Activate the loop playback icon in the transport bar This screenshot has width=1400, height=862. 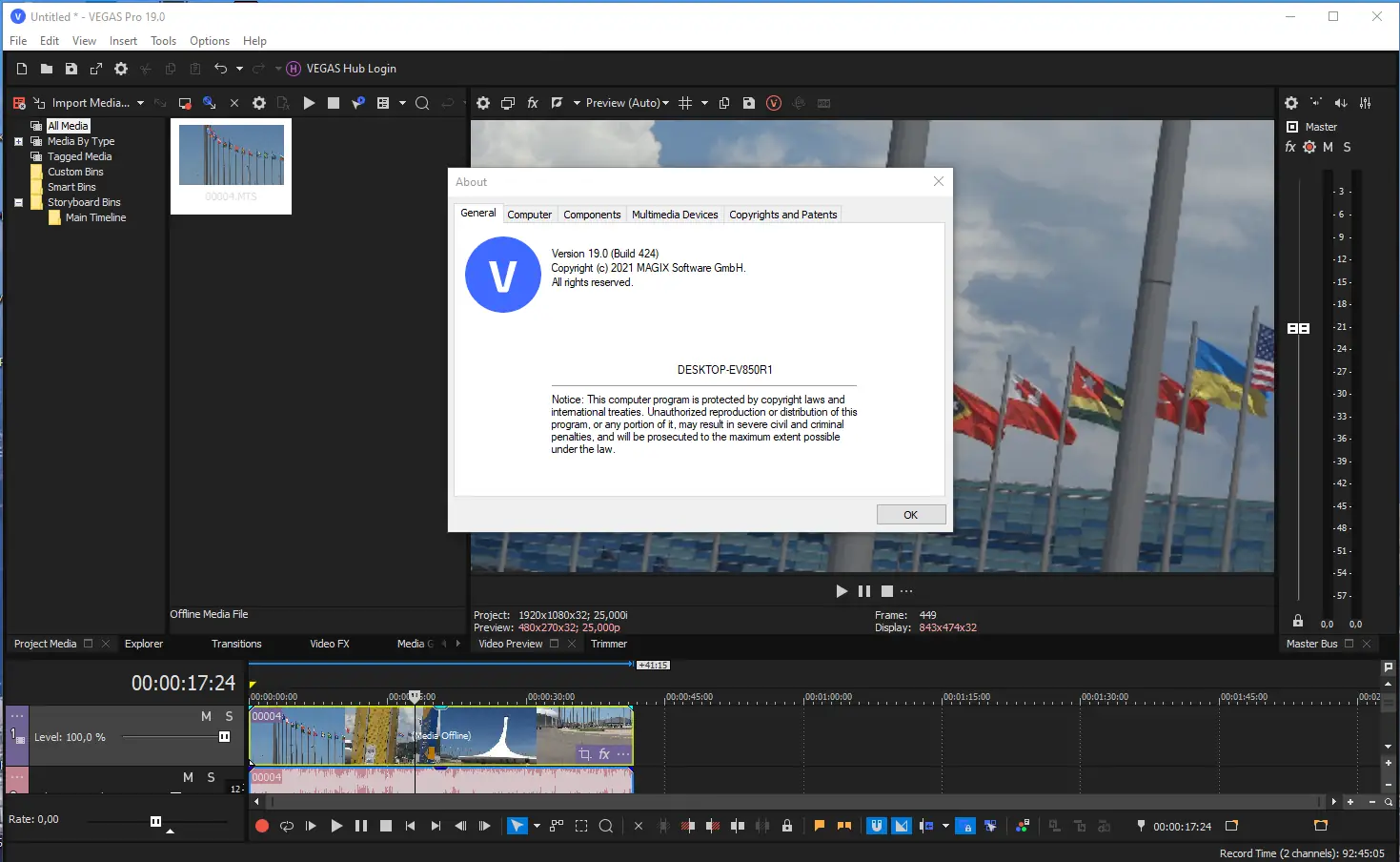[x=286, y=826]
